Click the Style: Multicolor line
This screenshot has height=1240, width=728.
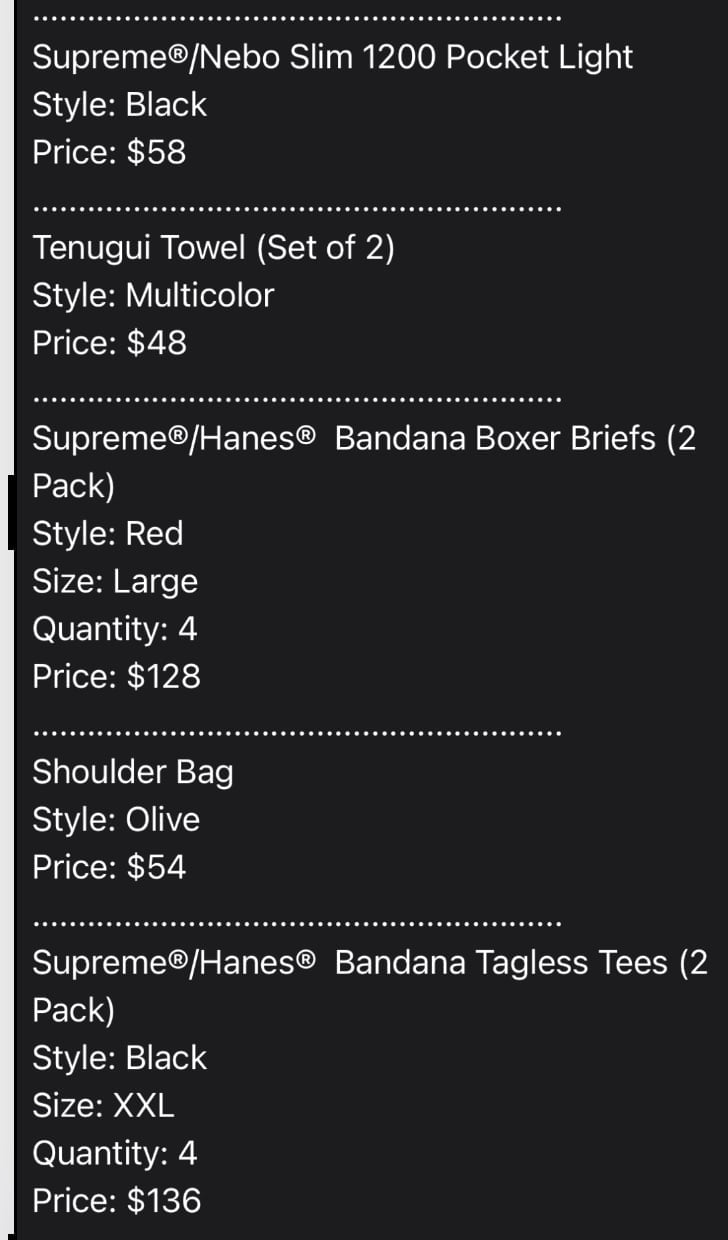pyautogui.click(x=152, y=296)
